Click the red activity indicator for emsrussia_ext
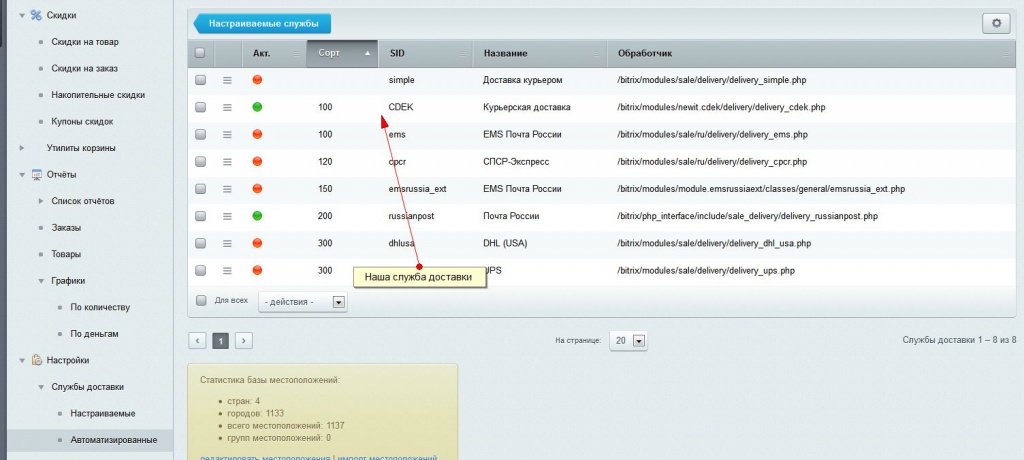1024x460 pixels. pos(257,188)
